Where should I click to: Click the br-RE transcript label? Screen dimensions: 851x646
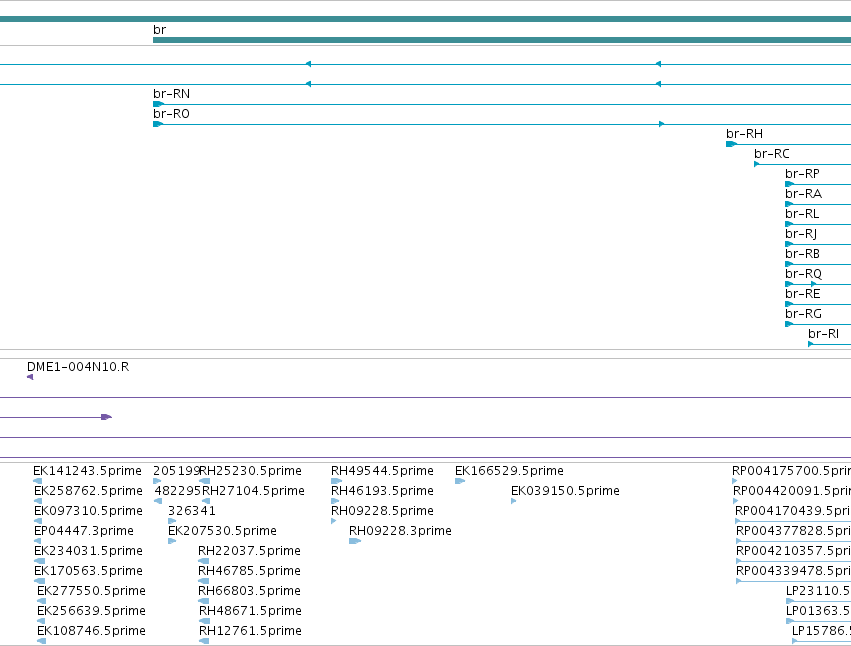pos(802,295)
